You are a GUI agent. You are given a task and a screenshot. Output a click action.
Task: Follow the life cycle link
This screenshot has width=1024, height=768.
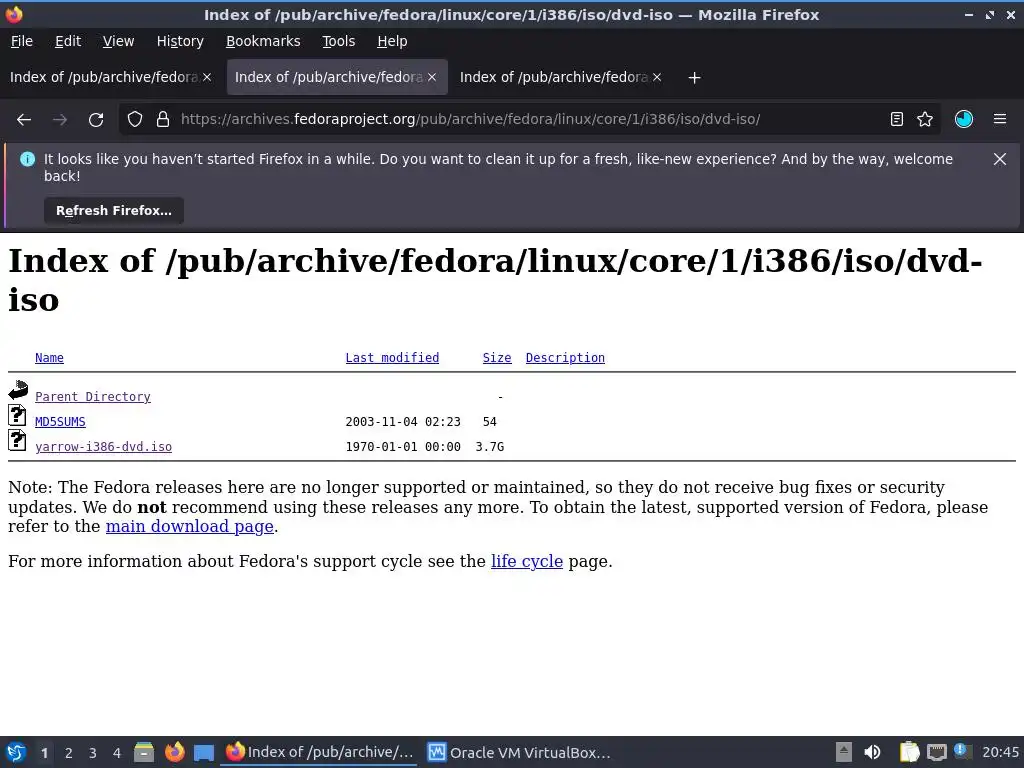[x=526, y=561]
